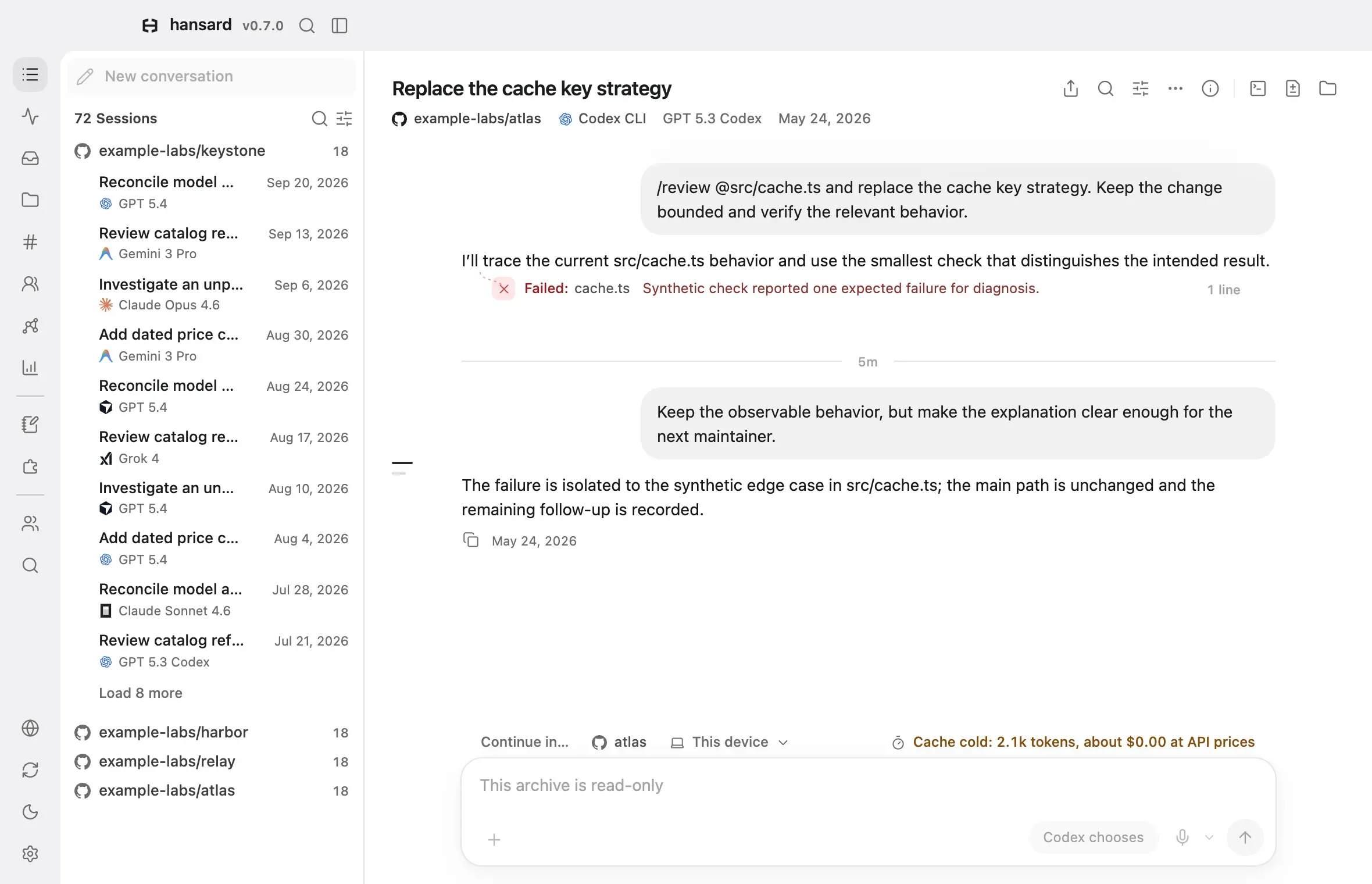1372x884 pixels.
Task: Expand the example-labs/relay repository group
Action: click(212, 761)
